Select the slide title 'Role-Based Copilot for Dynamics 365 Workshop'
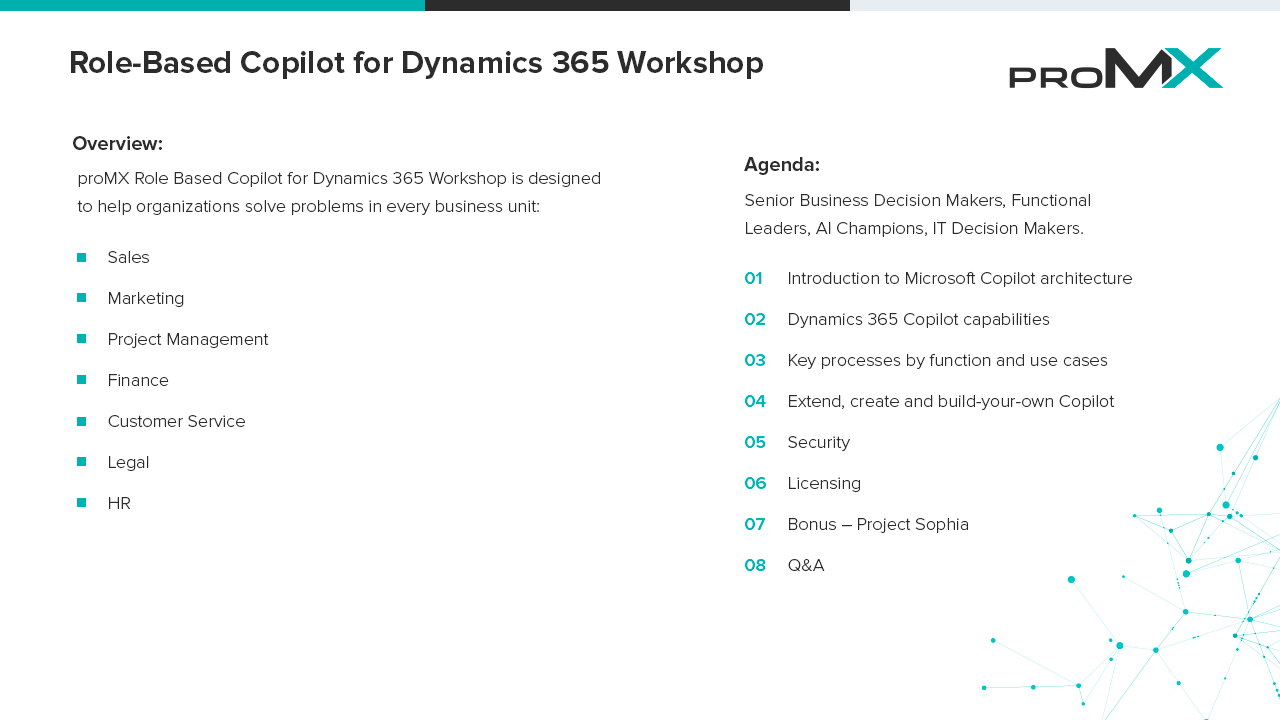Viewport: 1280px width, 720px height. [x=416, y=63]
